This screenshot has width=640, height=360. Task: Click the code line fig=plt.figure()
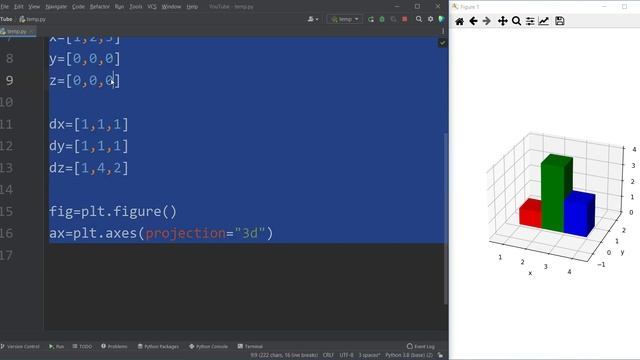coord(113,211)
